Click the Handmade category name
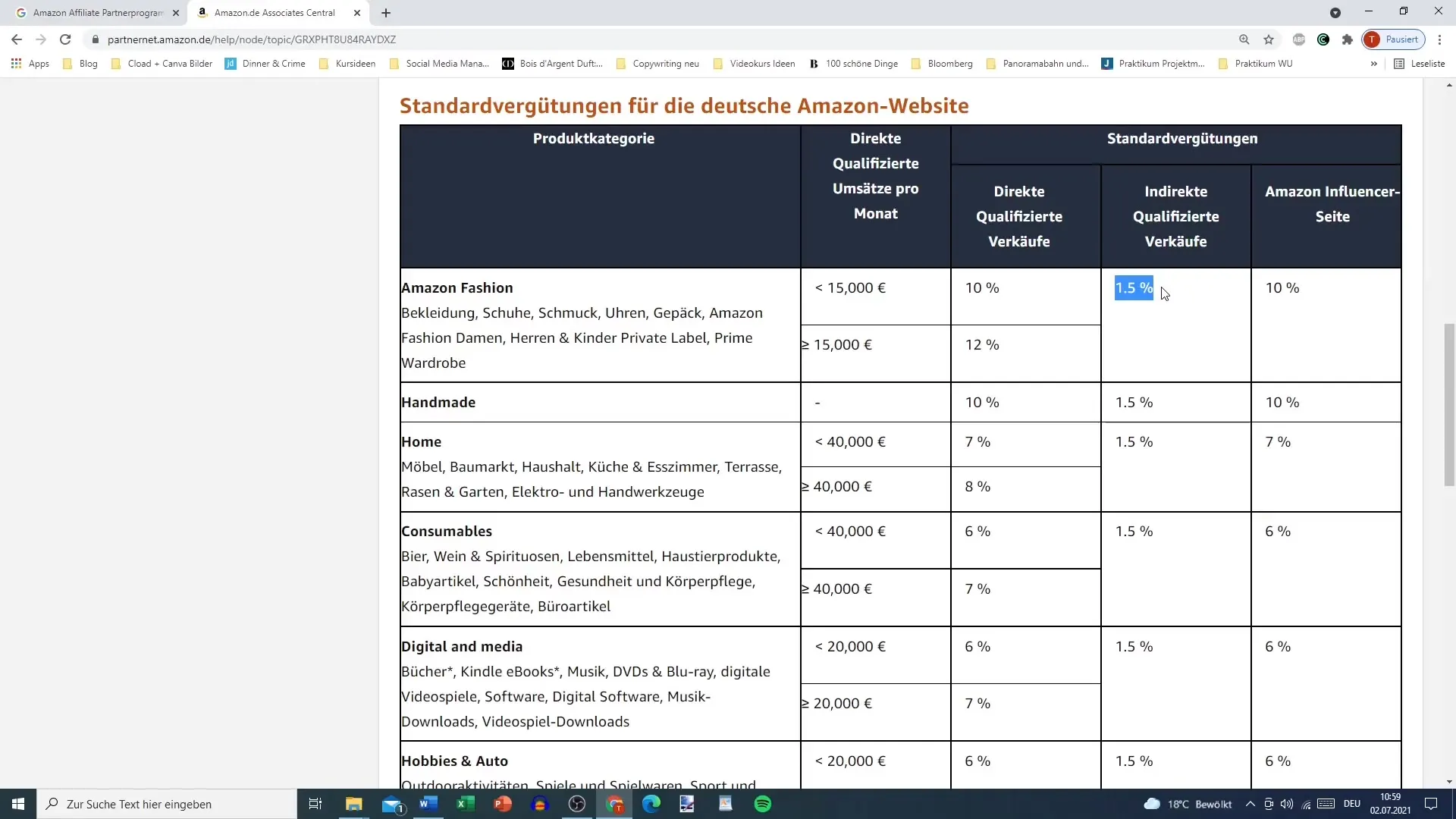Viewport: 1456px width, 819px height. pos(438,402)
